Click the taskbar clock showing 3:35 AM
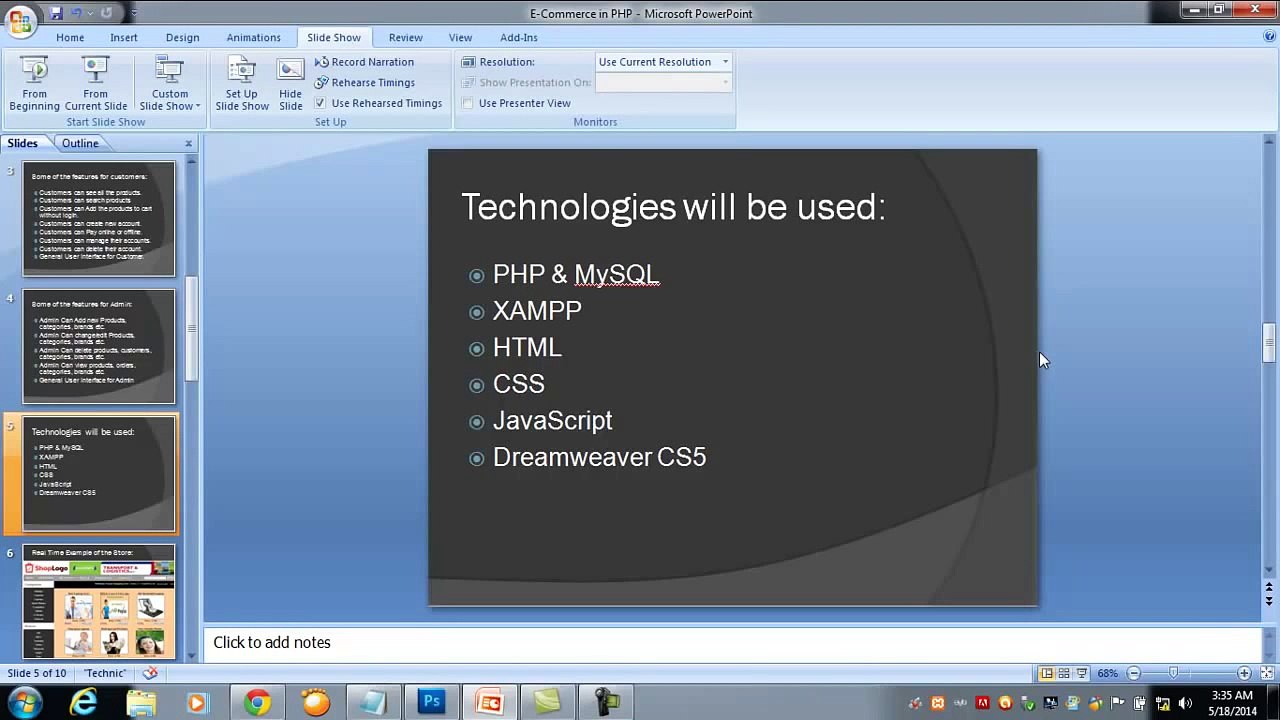This screenshot has height=720, width=1280. pyautogui.click(x=1232, y=703)
